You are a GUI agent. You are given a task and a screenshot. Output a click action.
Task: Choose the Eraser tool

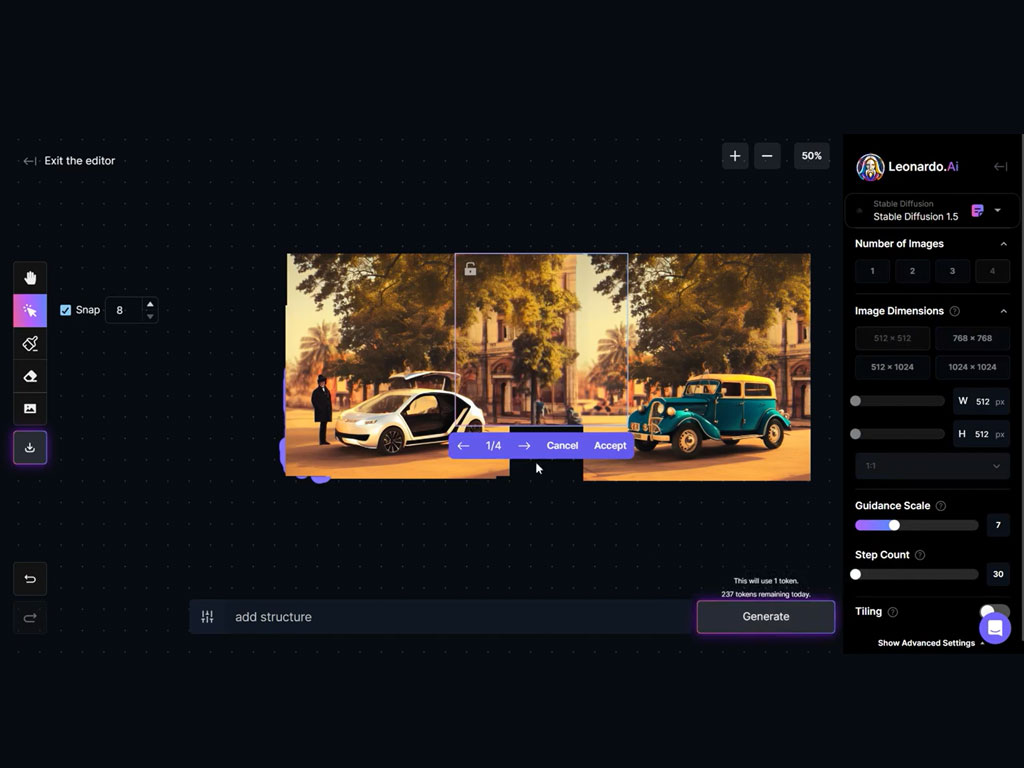point(30,377)
